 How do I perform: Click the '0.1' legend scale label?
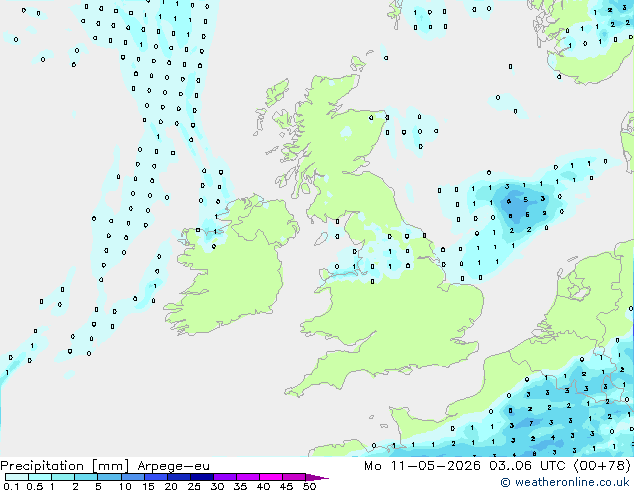pyautogui.click(x=11, y=486)
